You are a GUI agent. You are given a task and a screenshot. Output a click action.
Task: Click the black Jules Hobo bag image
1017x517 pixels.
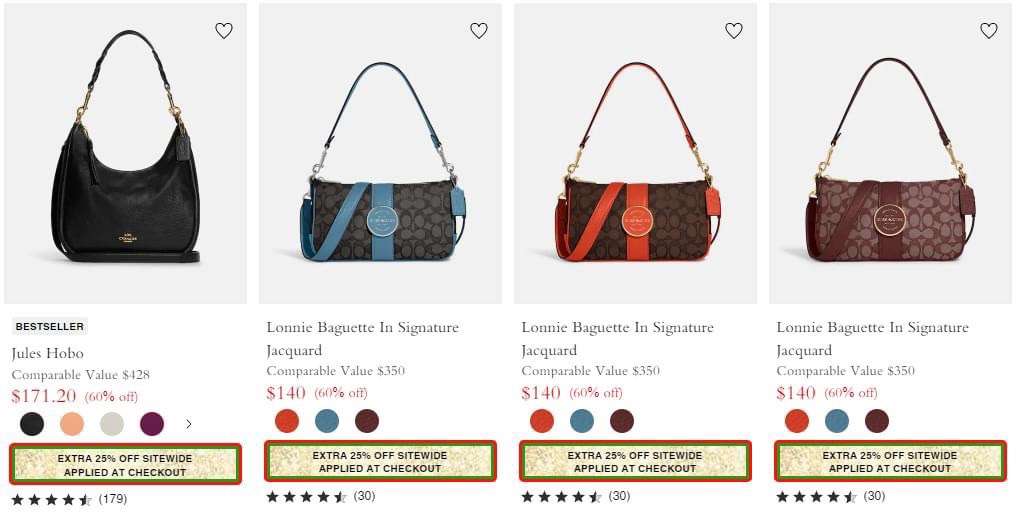click(125, 153)
